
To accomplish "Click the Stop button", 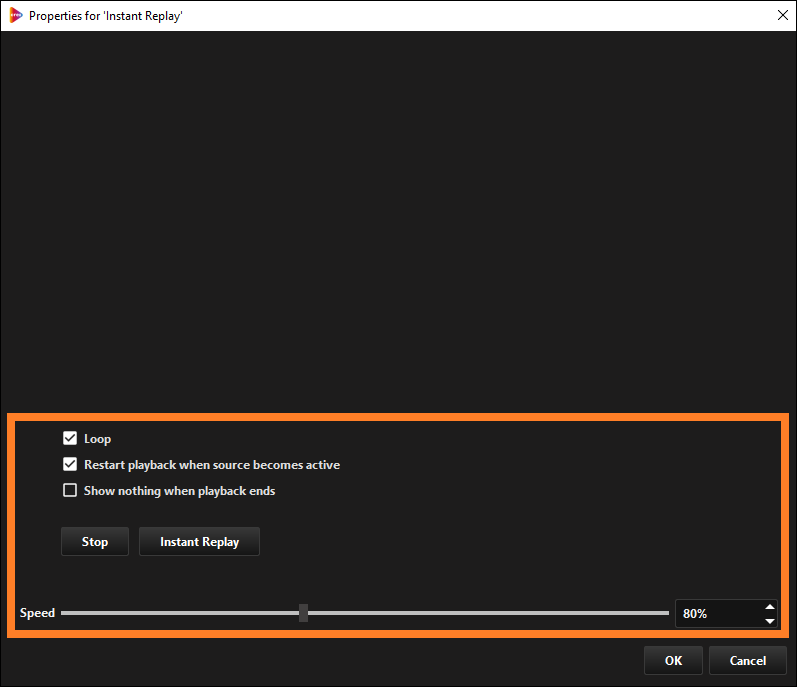I will coord(95,542).
